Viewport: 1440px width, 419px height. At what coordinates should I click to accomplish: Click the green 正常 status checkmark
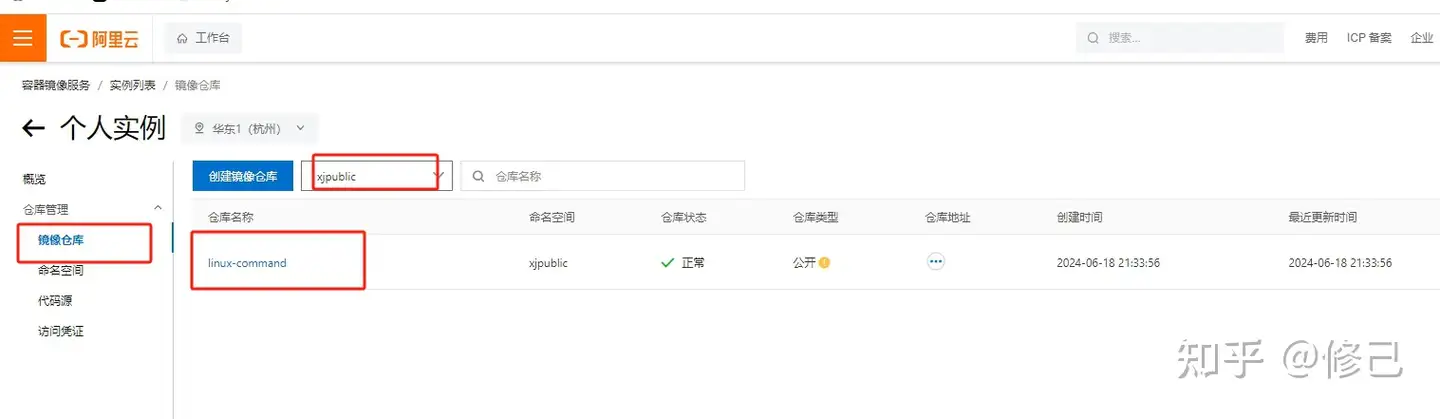668,263
